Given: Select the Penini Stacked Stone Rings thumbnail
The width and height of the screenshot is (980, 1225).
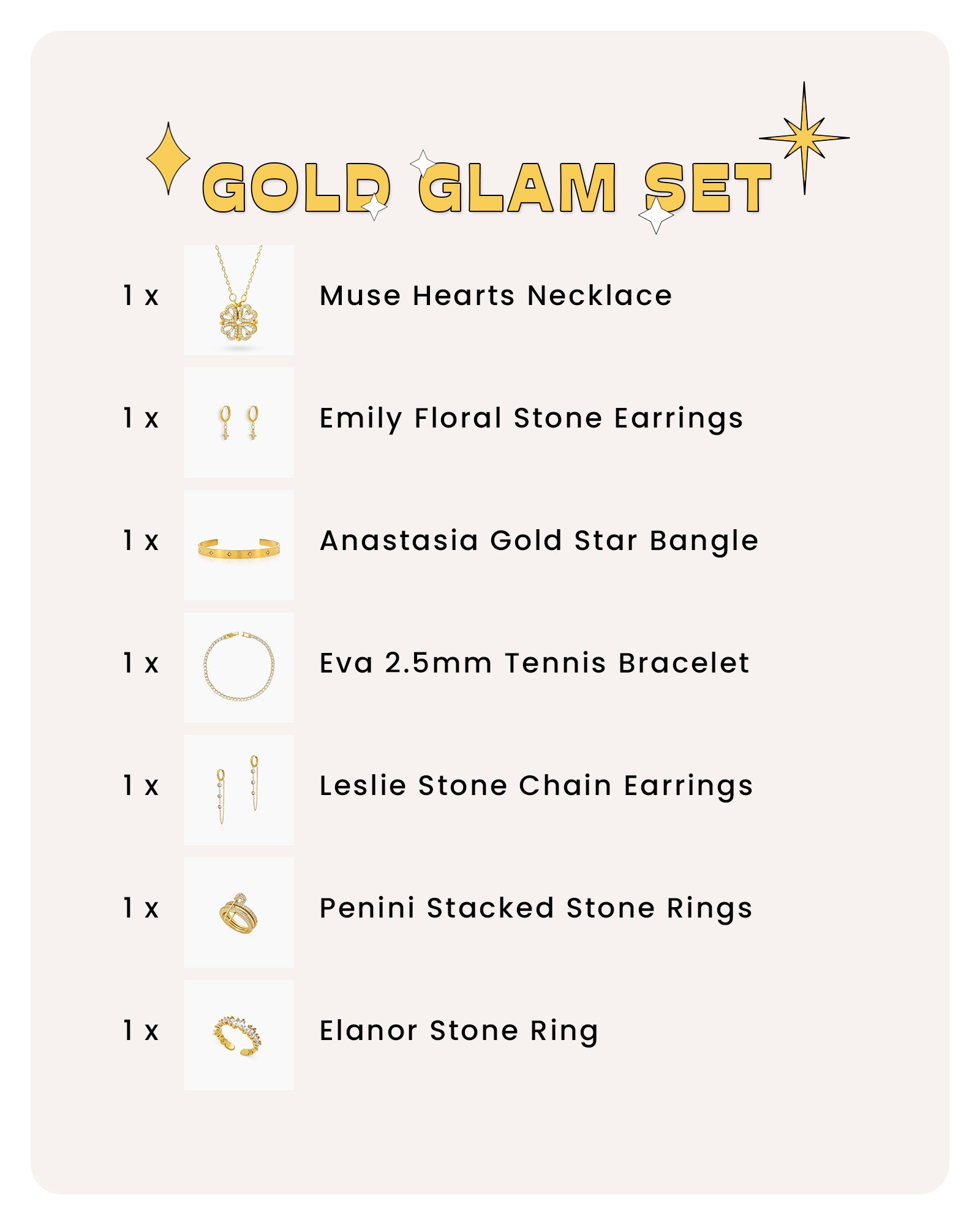Looking at the screenshot, I should point(239,913).
